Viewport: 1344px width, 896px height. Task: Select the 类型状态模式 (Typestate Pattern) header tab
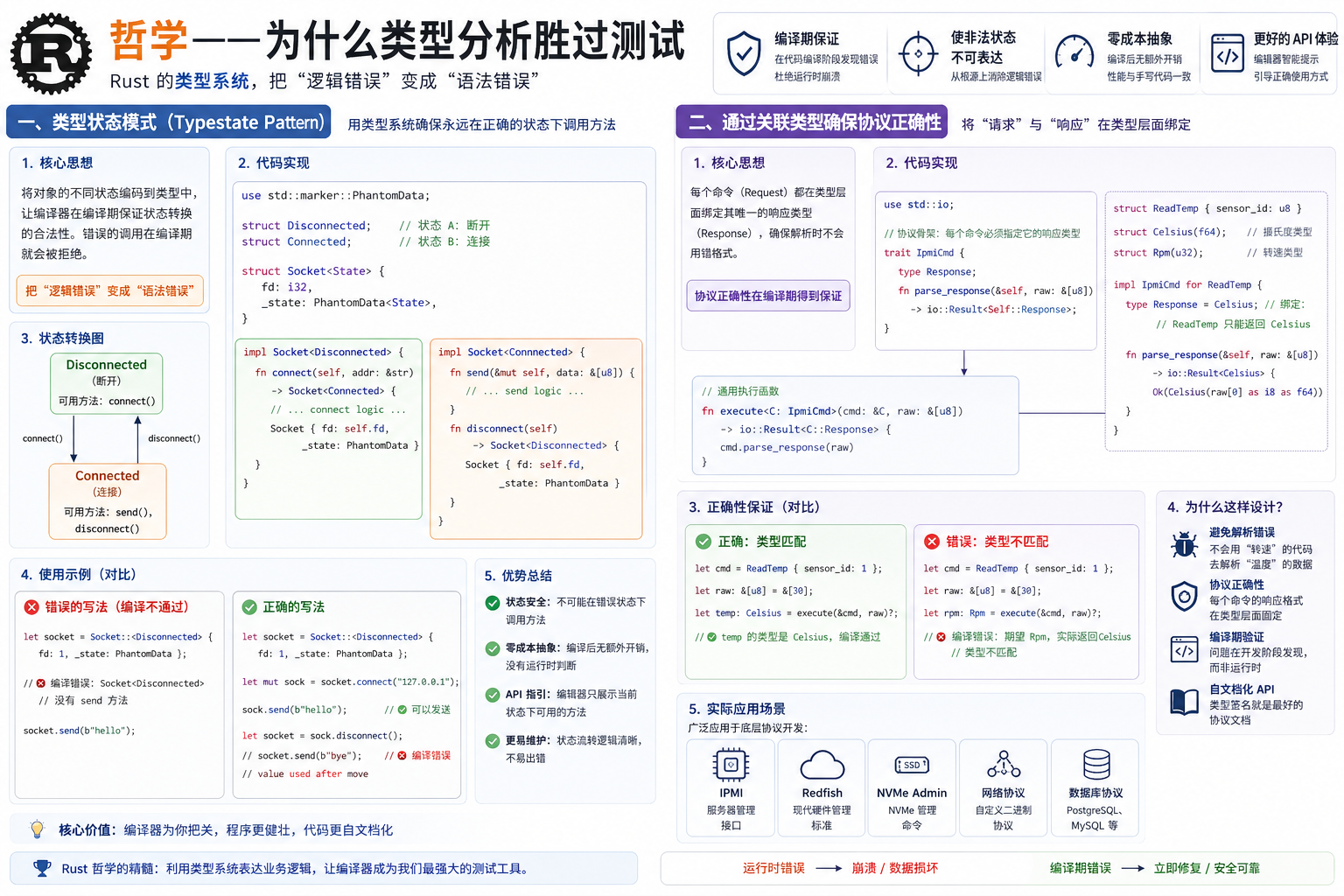169,122
